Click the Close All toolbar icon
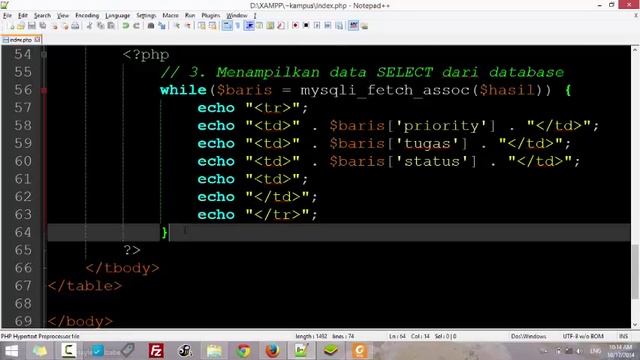The width and height of the screenshot is (640, 360). [x=64, y=26]
